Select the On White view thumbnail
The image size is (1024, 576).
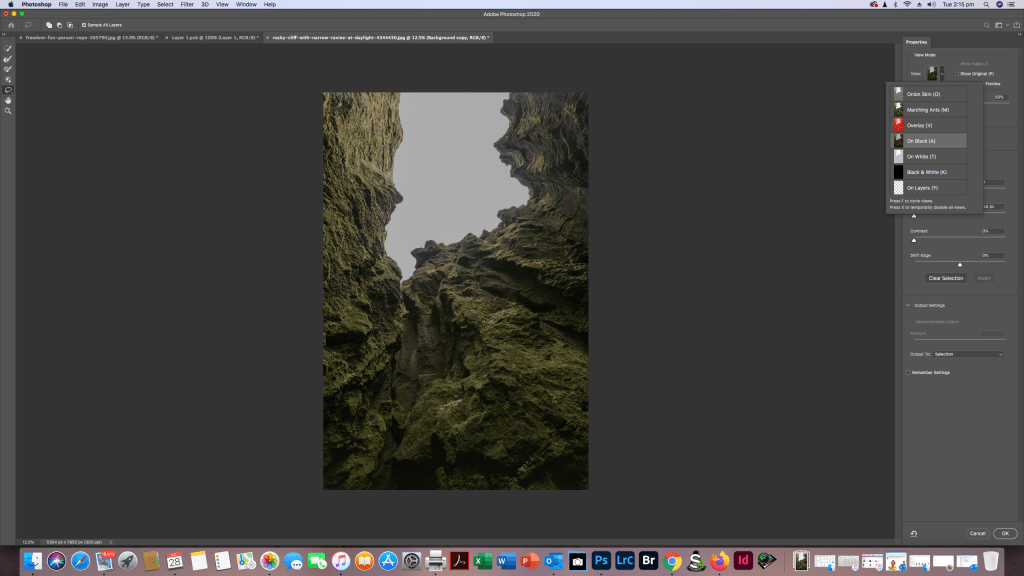coord(898,157)
